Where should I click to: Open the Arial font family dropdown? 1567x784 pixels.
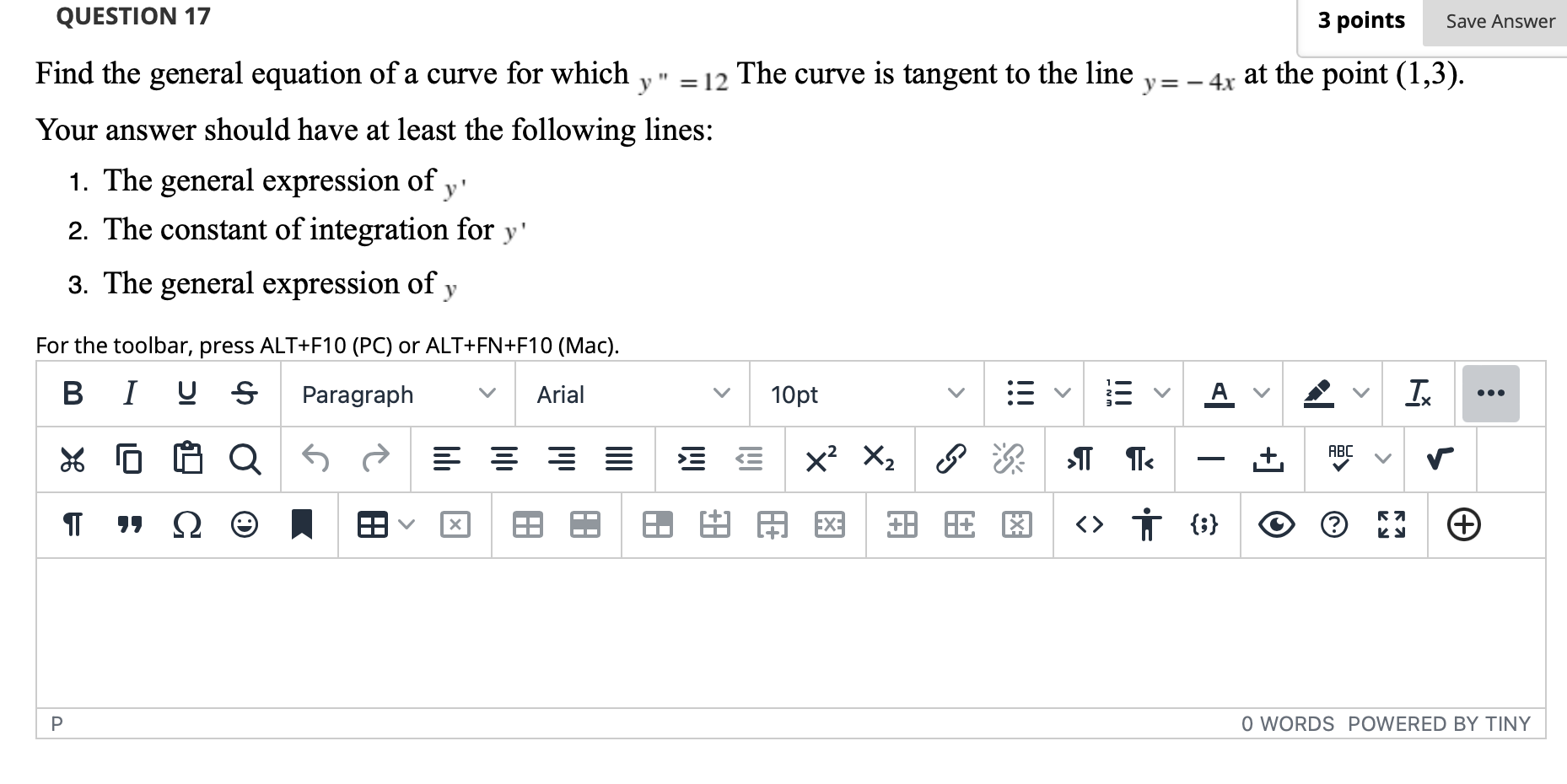(x=633, y=395)
